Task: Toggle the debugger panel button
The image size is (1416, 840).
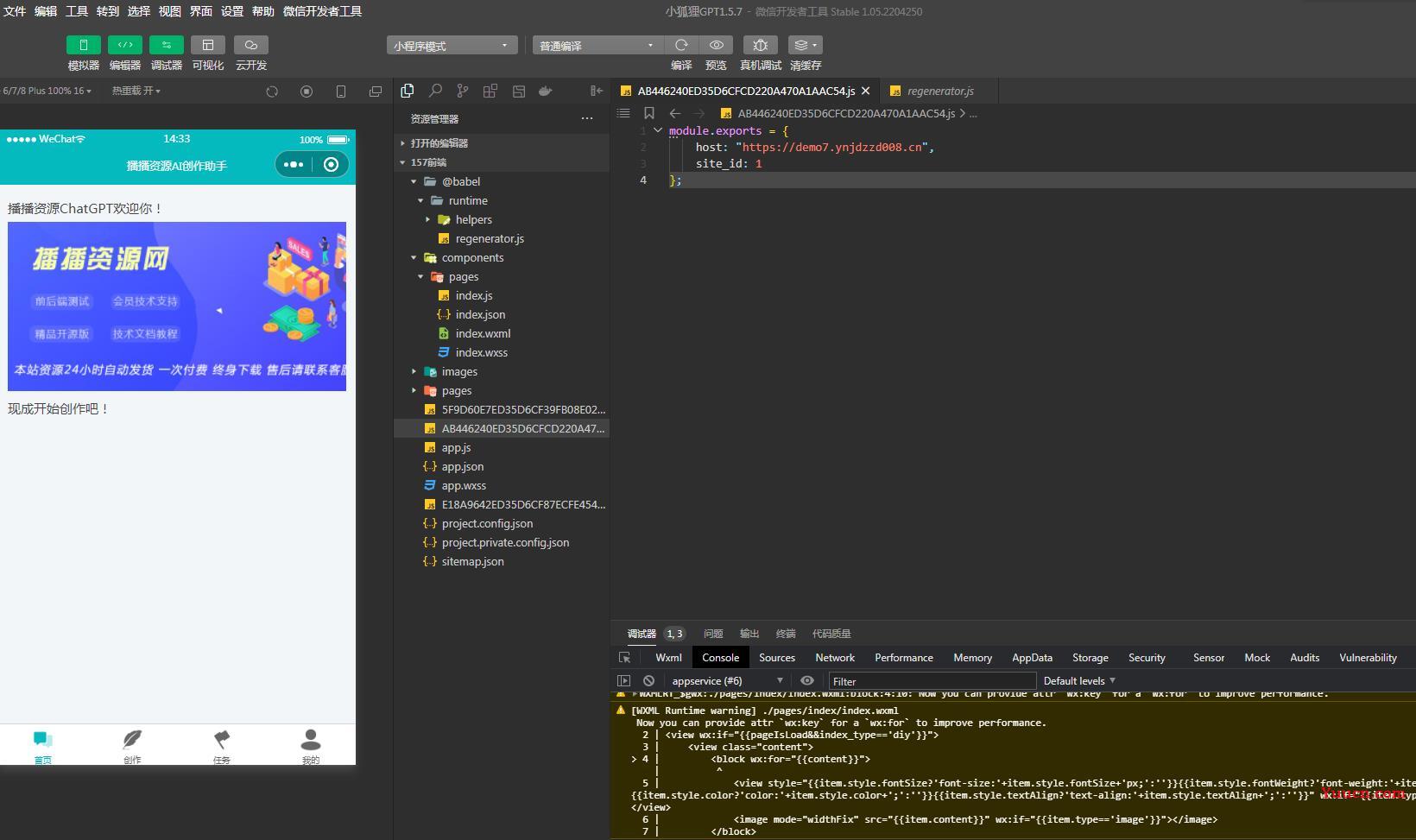Action: pyautogui.click(x=166, y=45)
